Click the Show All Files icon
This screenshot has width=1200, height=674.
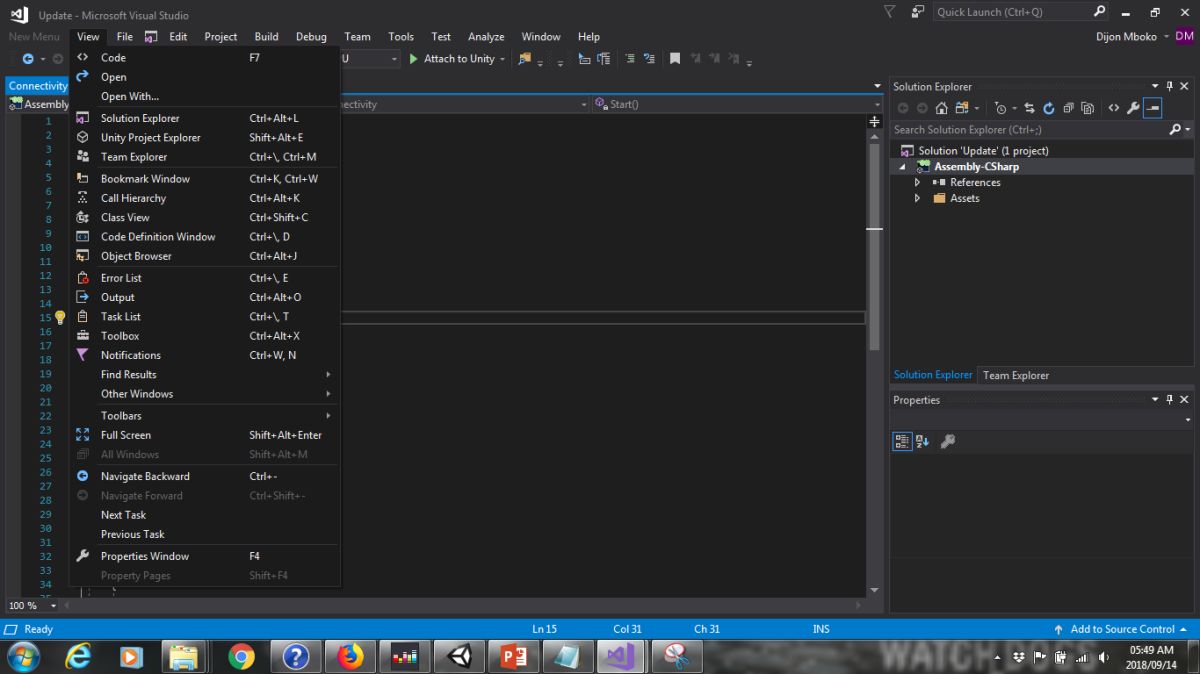tap(1087, 108)
